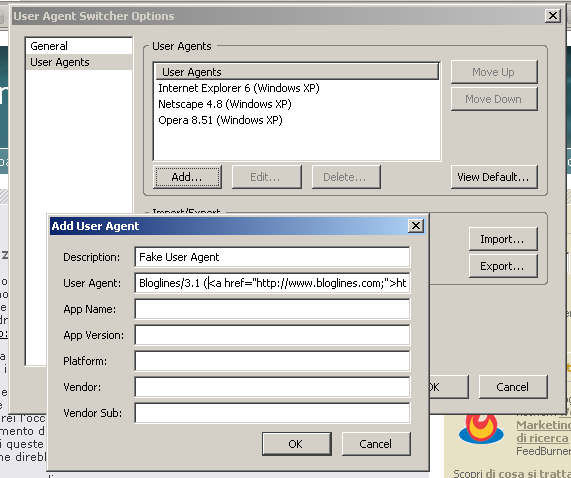571x478 pixels.
Task: Confirm Add User Agent with OK
Action: pyautogui.click(x=296, y=444)
